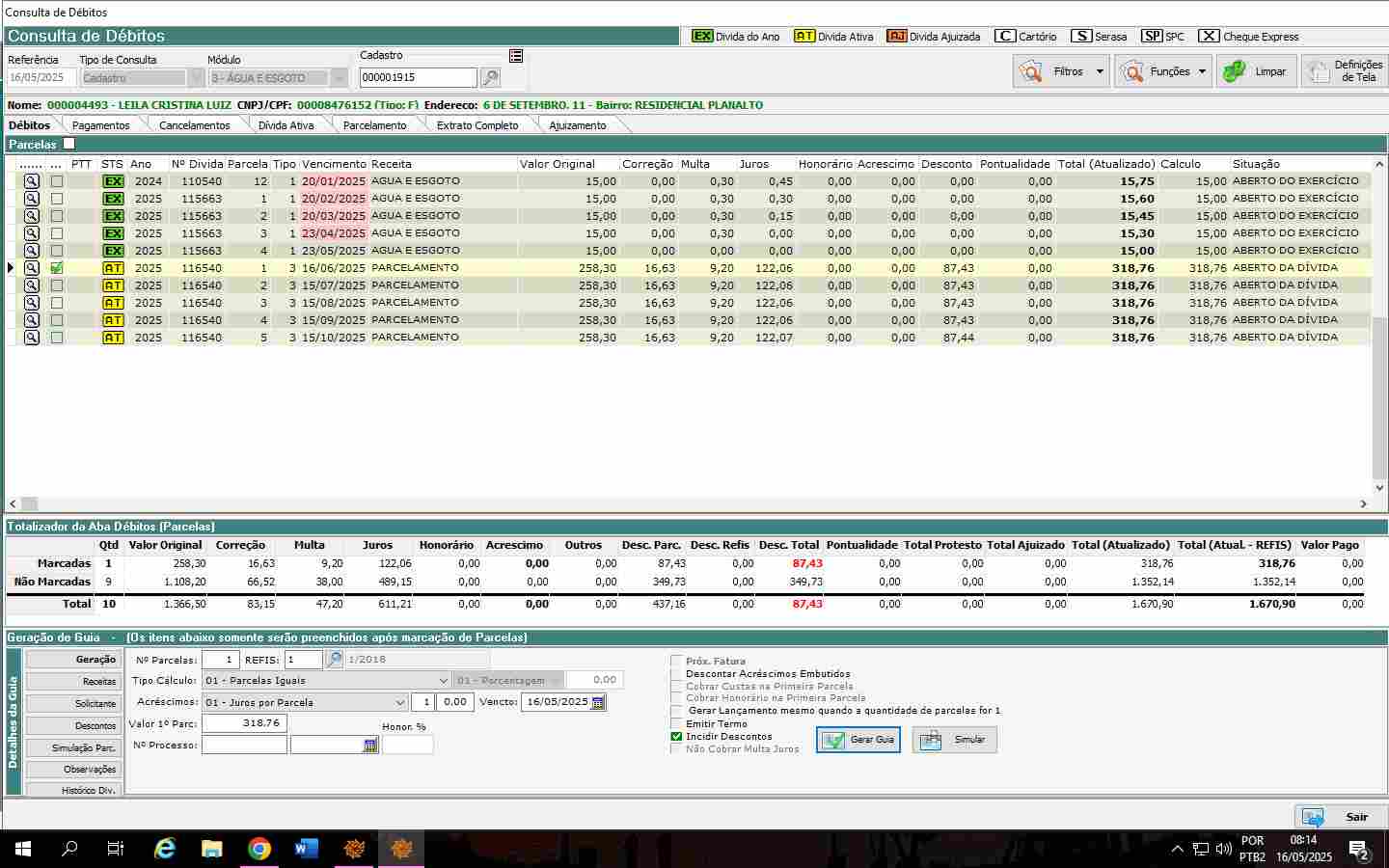Open the list icon above Cadastro field
This screenshot has height=868, width=1389.
coord(516,56)
